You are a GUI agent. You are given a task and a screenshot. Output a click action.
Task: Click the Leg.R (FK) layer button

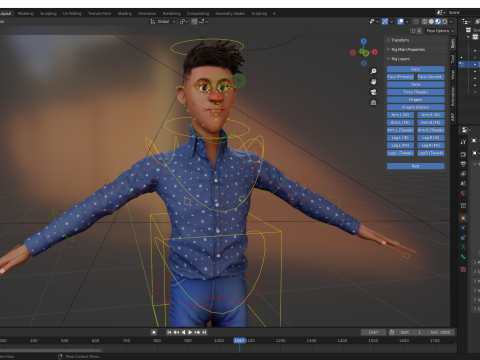[x=431, y=145]
